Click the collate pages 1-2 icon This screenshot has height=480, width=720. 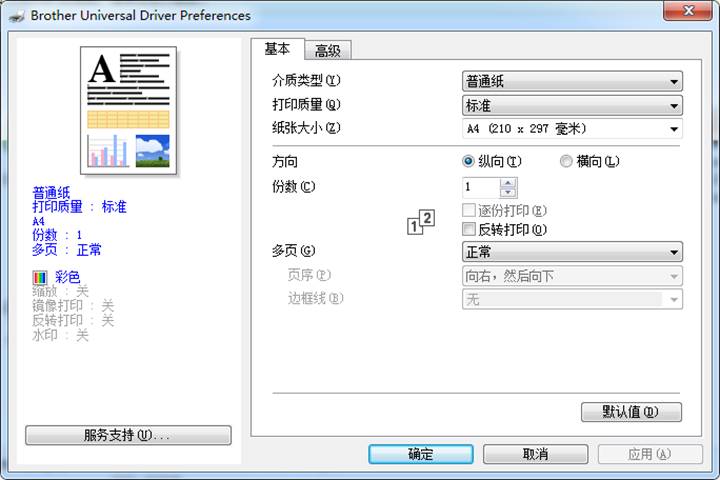(x=421, y=222)
